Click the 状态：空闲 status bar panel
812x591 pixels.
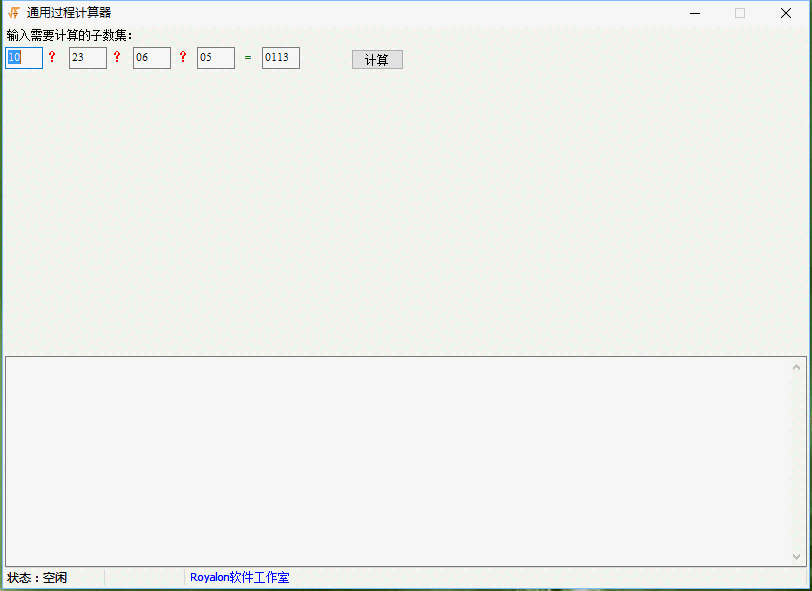(53, 578)
